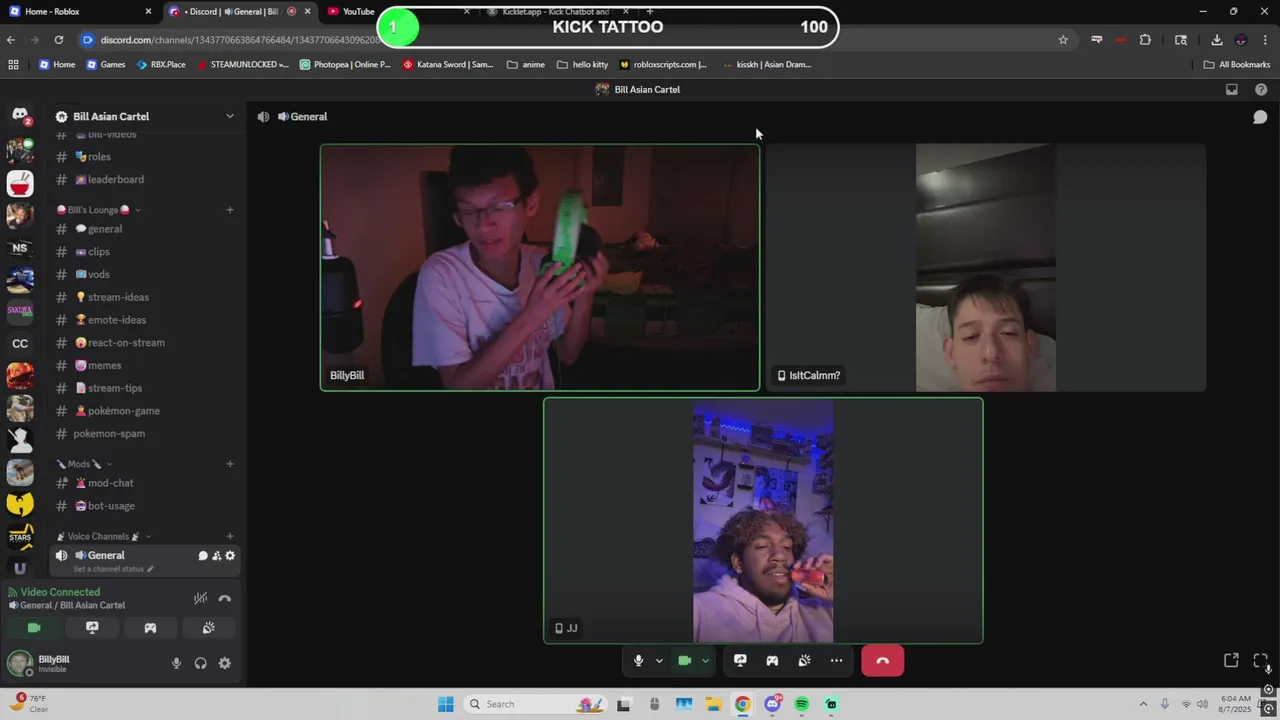Screen dimensions: 1280x720
Task: Mute microphone beside BillyBill user panel
Action: tap(176, 663)
